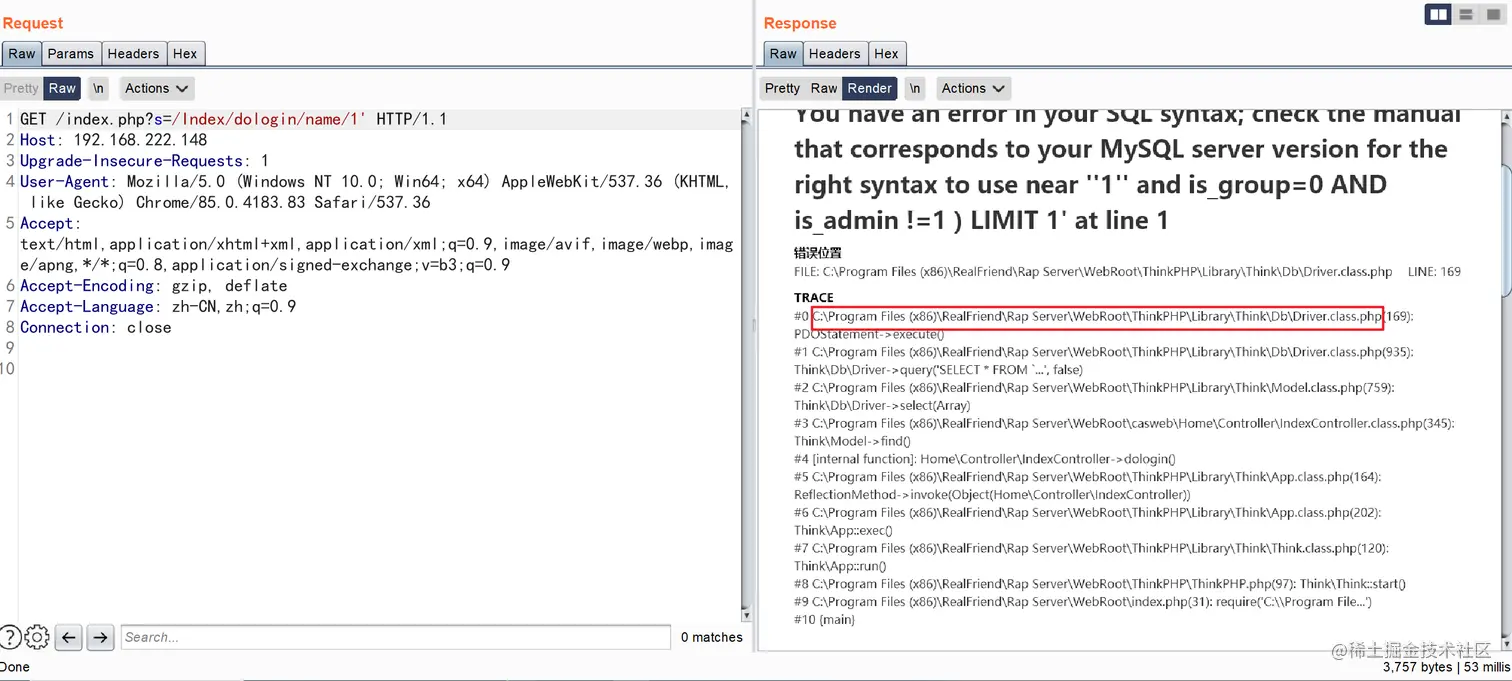Screen dimensions: 1512x681
Task: Open the Request Raw tab
Action: coord(22,54)
